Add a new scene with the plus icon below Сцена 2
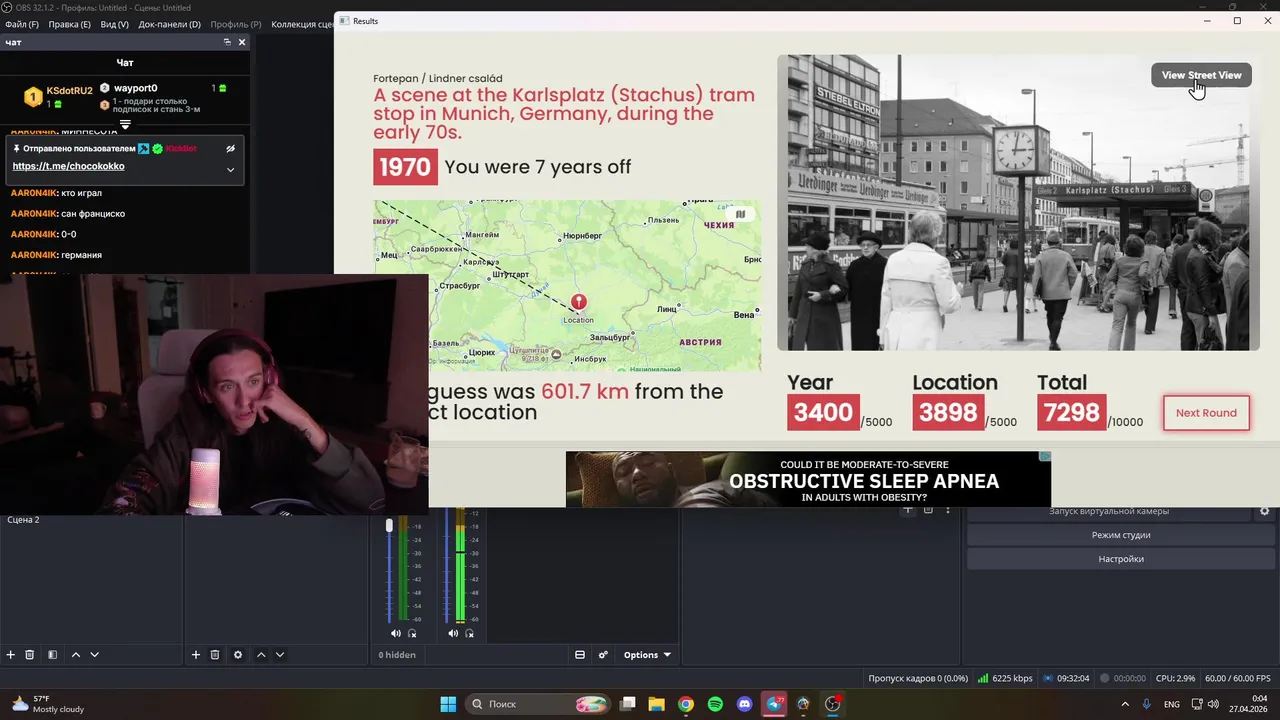 click(x=11, y=655)
